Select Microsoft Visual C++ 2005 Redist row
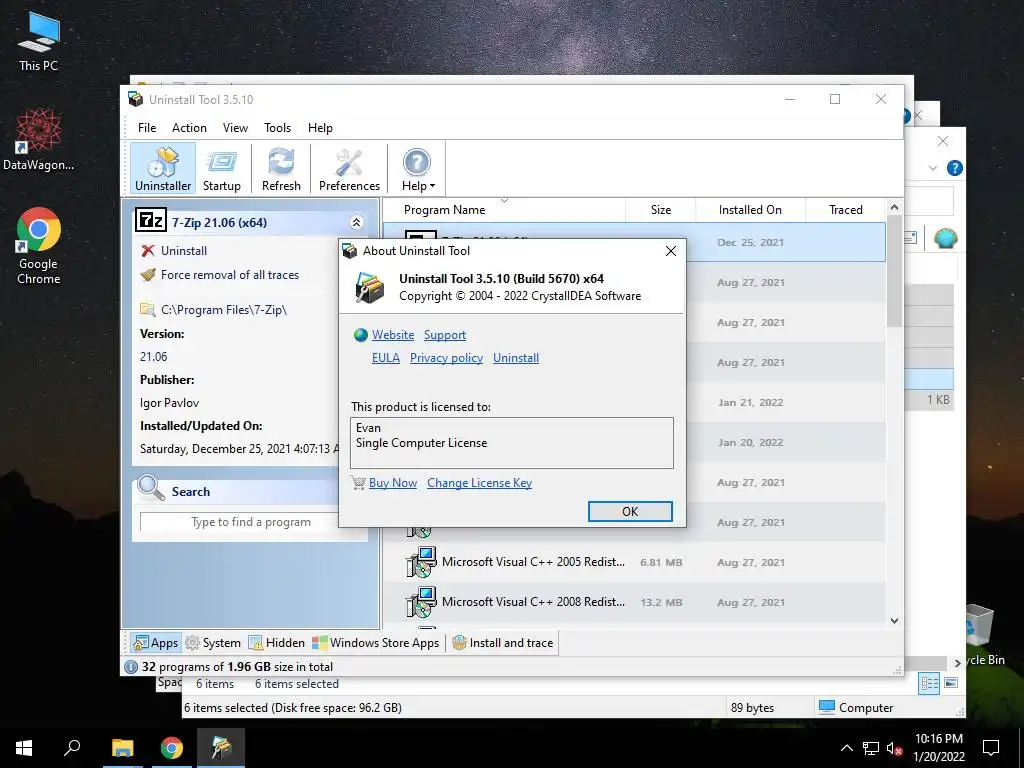 [x=634, y=562]
